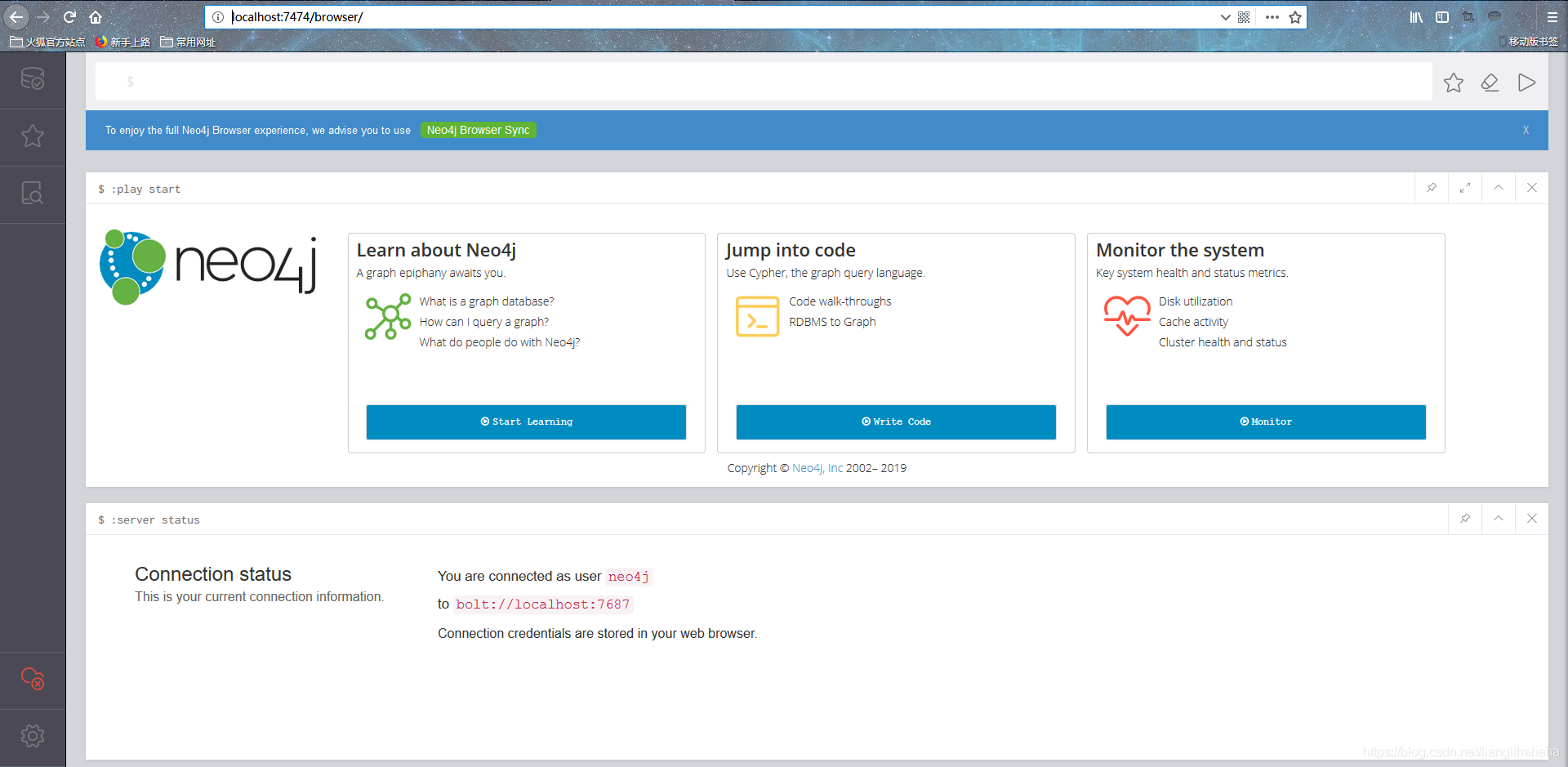Click 'Code walk-throughs' text
1568x767 pixels.
[x=840, y=301]
